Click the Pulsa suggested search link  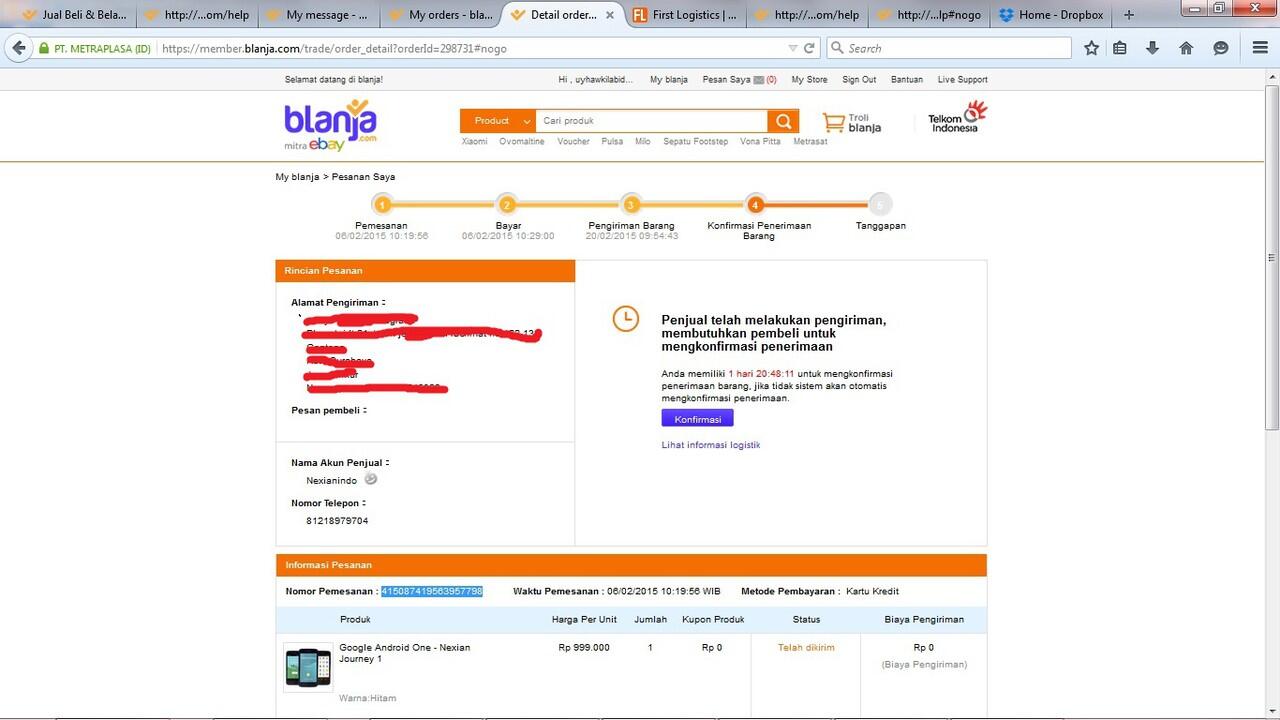click(612, 142)
